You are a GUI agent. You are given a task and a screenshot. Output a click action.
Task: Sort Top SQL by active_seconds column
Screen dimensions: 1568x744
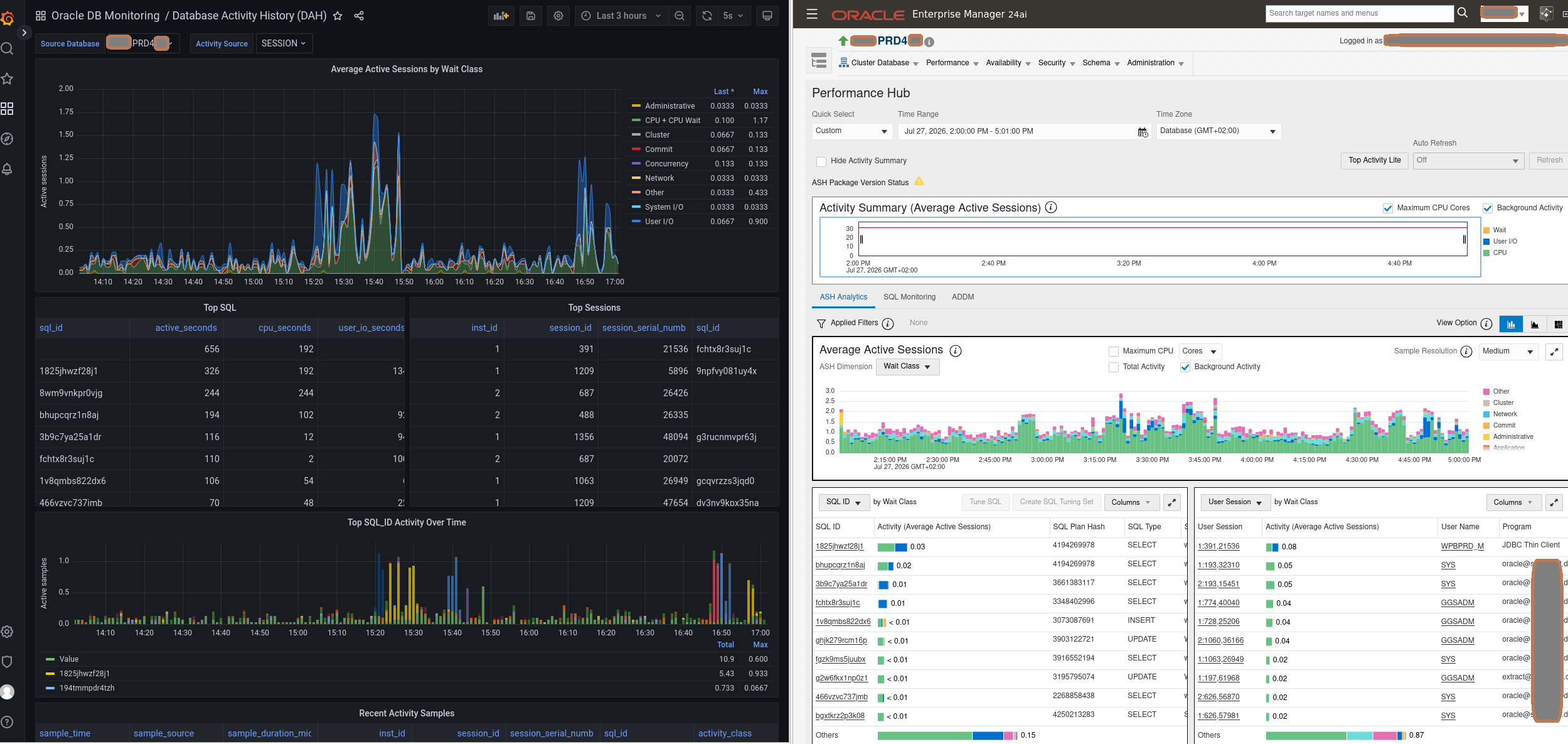186,328
